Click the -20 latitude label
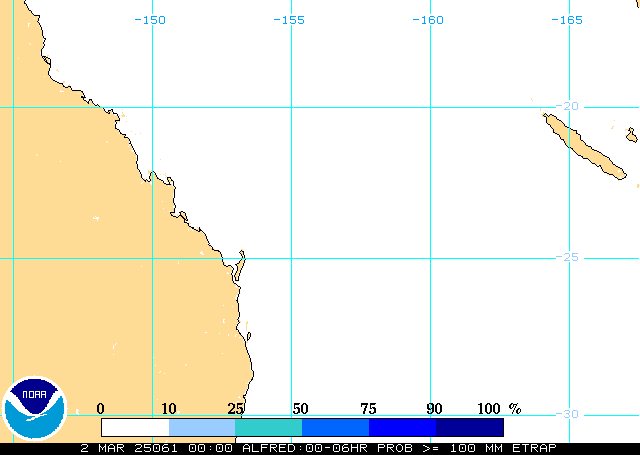The width and height of the screenshot is (640, 455). tap(567, 106)
